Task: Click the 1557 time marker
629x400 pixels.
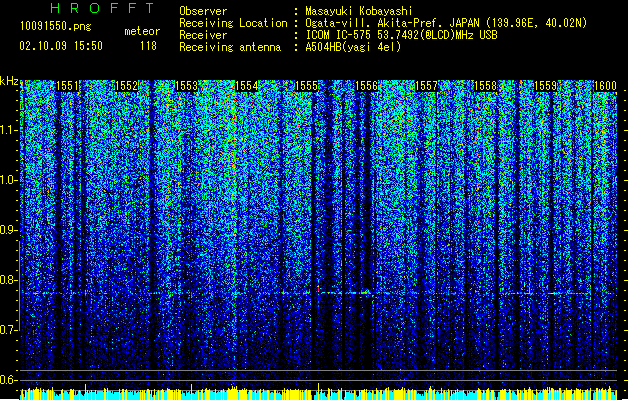Action: point(426,86)
